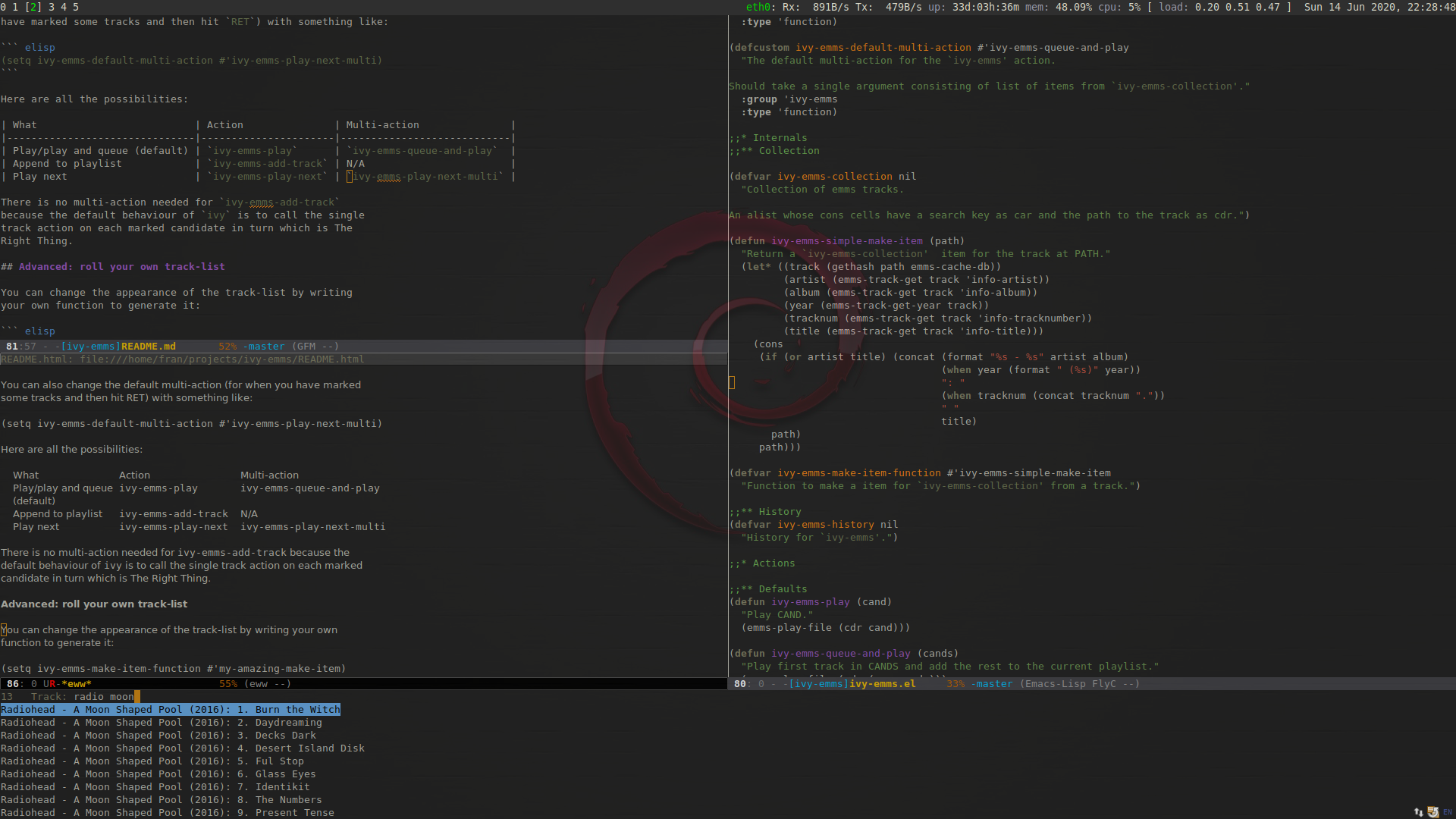Click the date and time in top bar
This screenshot has width=1456, height=819.
[1379, 7]
